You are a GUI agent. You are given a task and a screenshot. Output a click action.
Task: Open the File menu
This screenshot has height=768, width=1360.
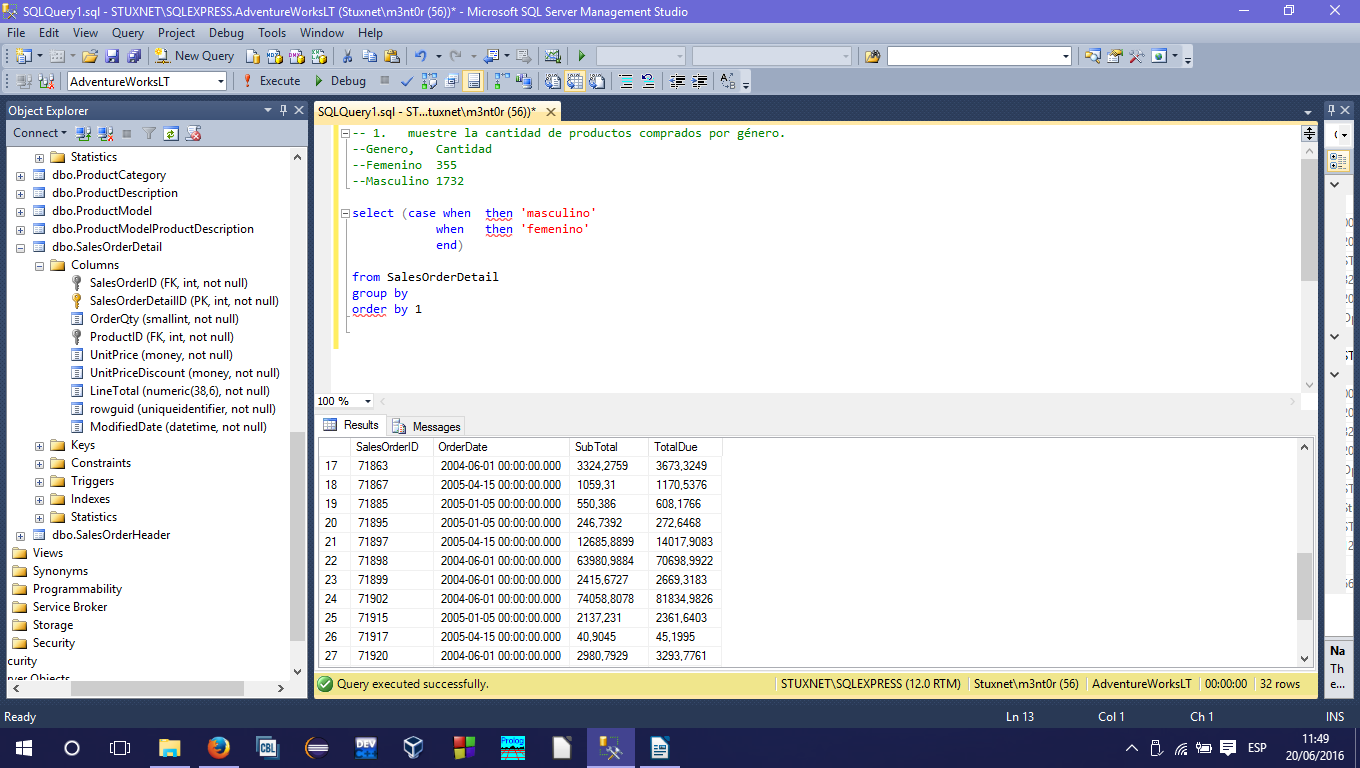pos(16,32)
